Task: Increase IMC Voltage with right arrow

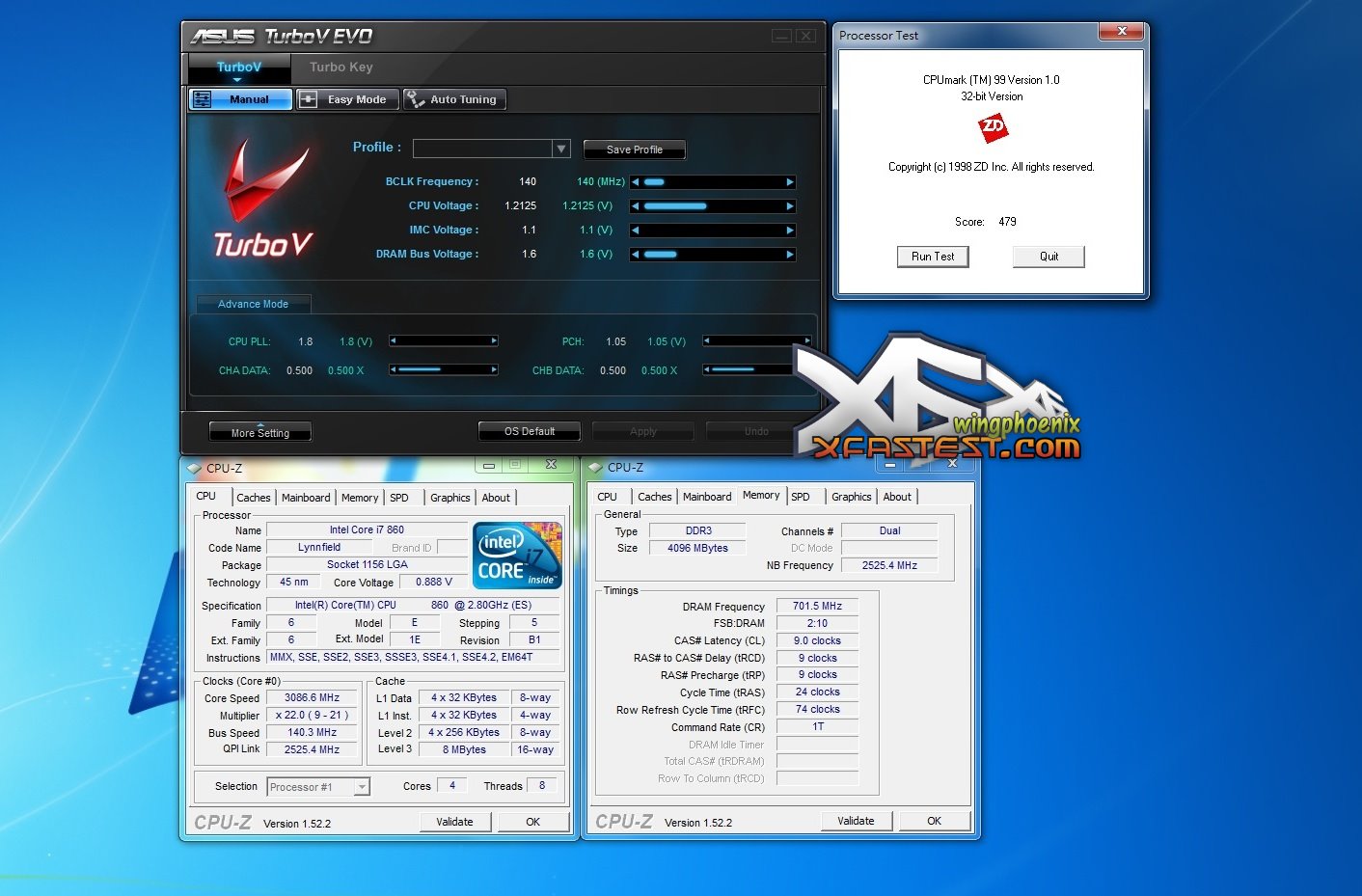Action: [790, 230]
